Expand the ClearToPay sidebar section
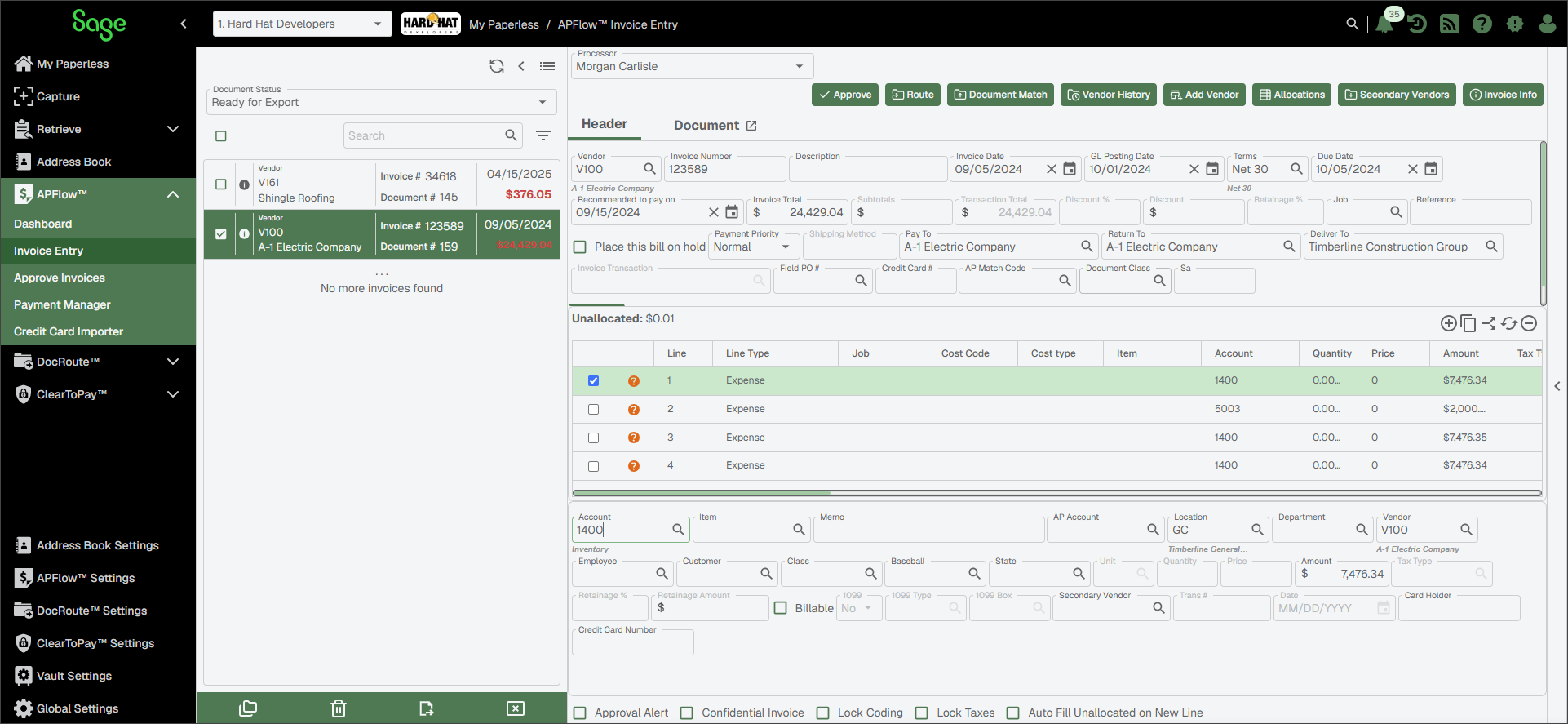 (x=173, y=394)
